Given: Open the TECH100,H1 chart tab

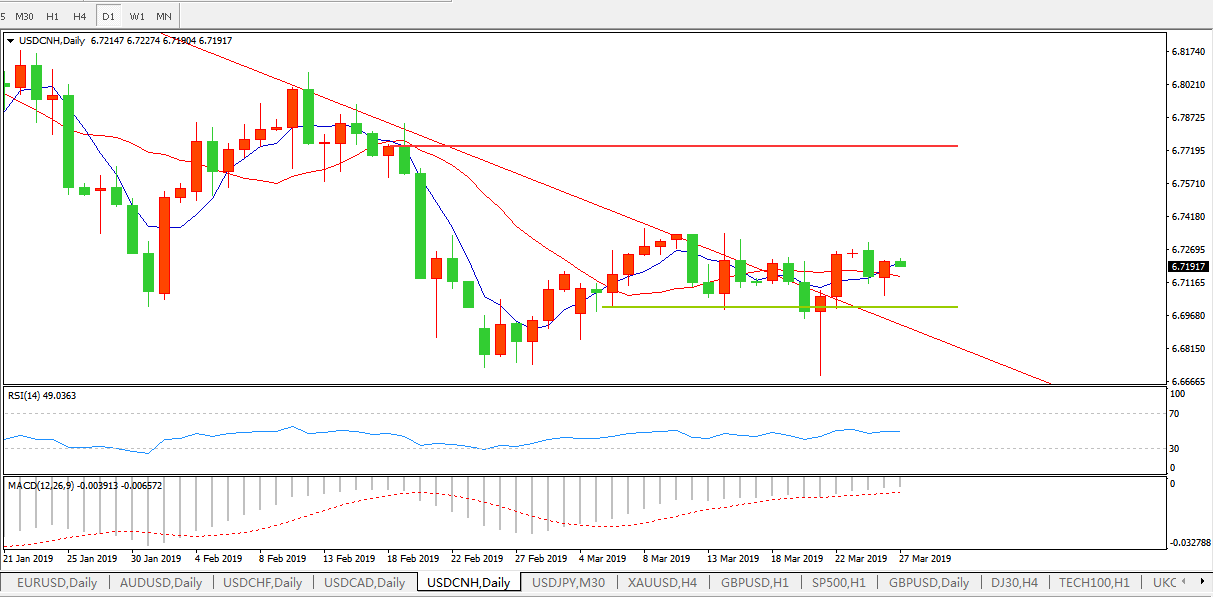Looking at the screenshot, I should [1096, 582].
